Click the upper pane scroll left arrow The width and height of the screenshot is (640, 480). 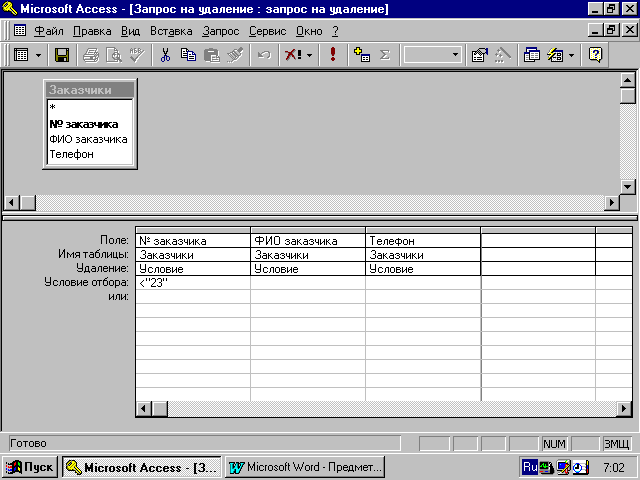[12, 202]
